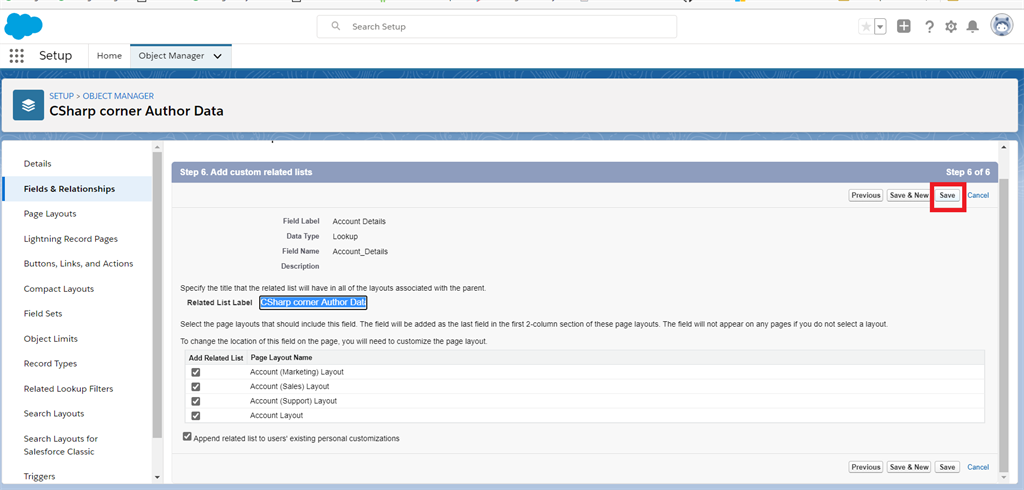Open the global actions plus icon
The height and width of the screenshot is (490, 1024).
[x=904, y=26]
